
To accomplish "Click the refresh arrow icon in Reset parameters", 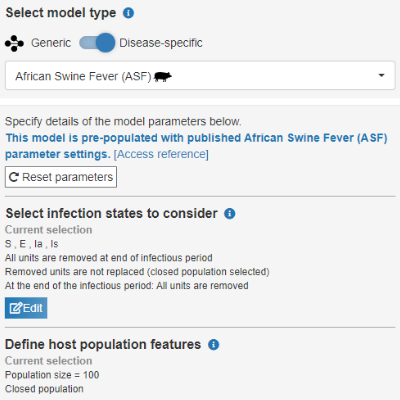I will [x=13, y=177].
